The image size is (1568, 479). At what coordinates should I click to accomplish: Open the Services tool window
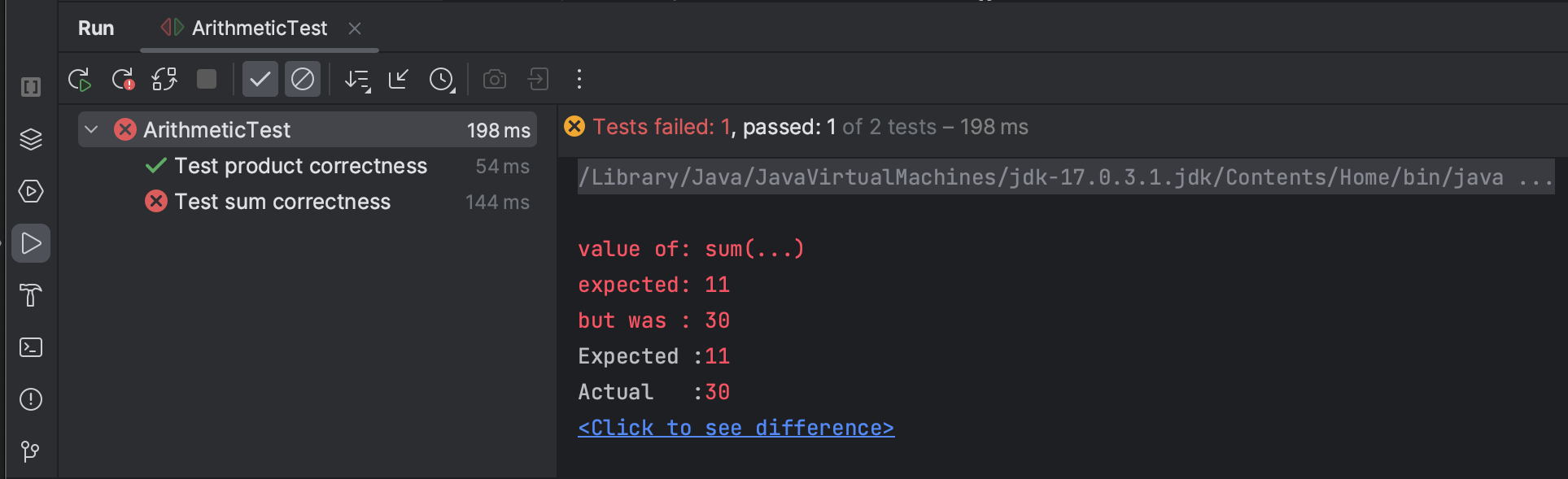(30, 139)
